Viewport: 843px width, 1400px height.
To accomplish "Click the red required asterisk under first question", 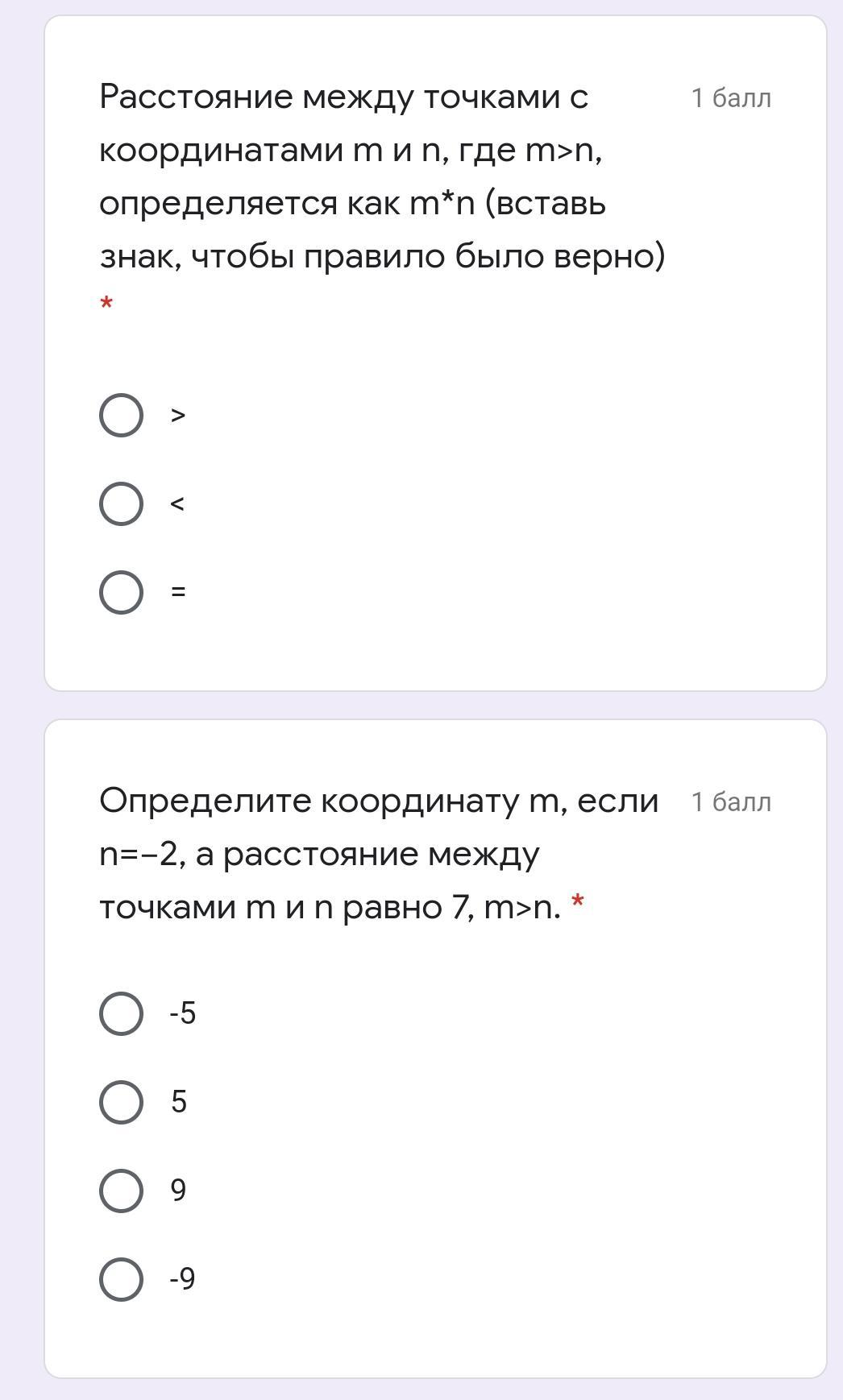I will click(x=106, y=304).
